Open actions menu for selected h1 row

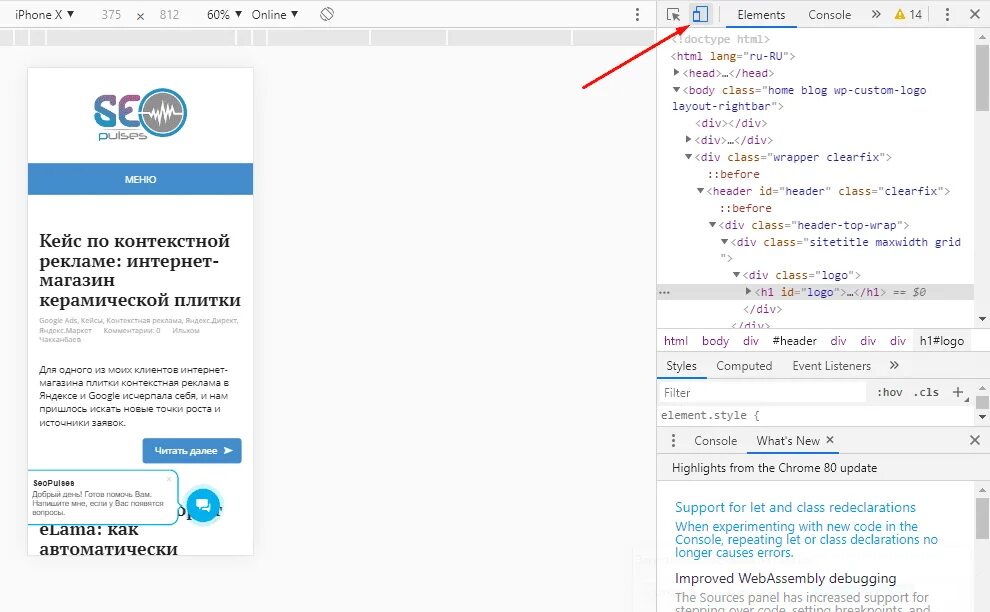(x=664, y=292)
